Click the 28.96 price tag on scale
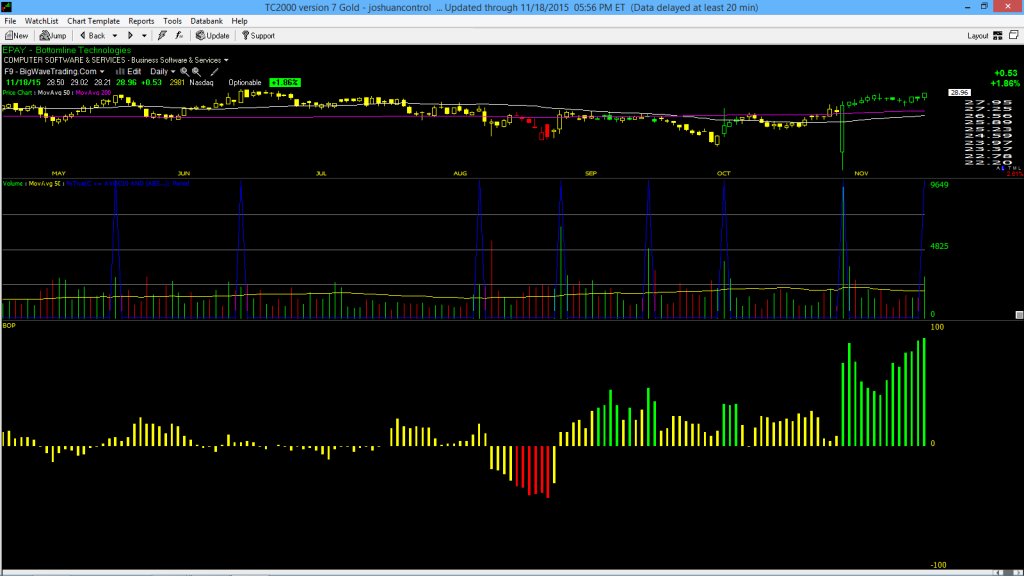 point(959,93)
